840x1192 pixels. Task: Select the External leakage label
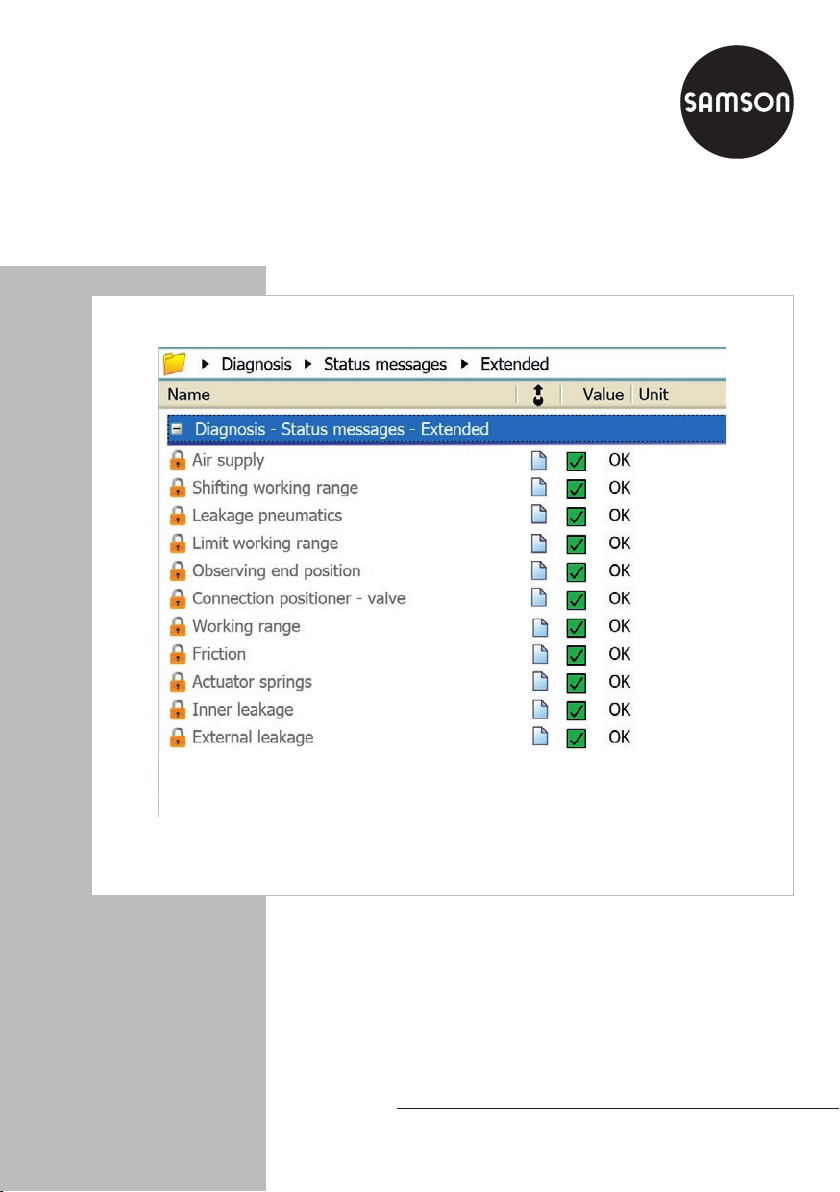click(x=252, y=737)
